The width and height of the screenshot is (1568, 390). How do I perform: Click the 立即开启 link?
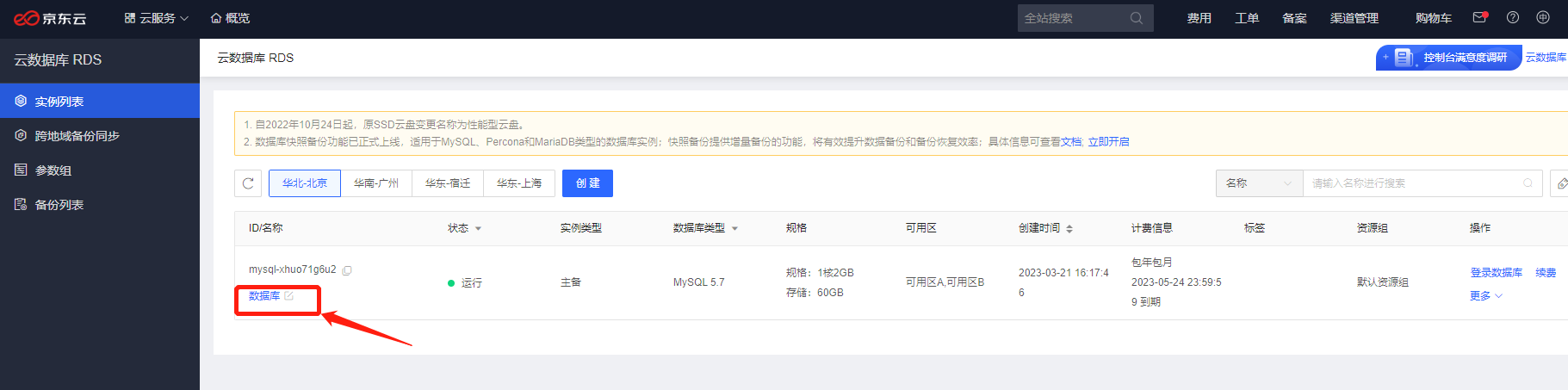tap(1108, 142)
